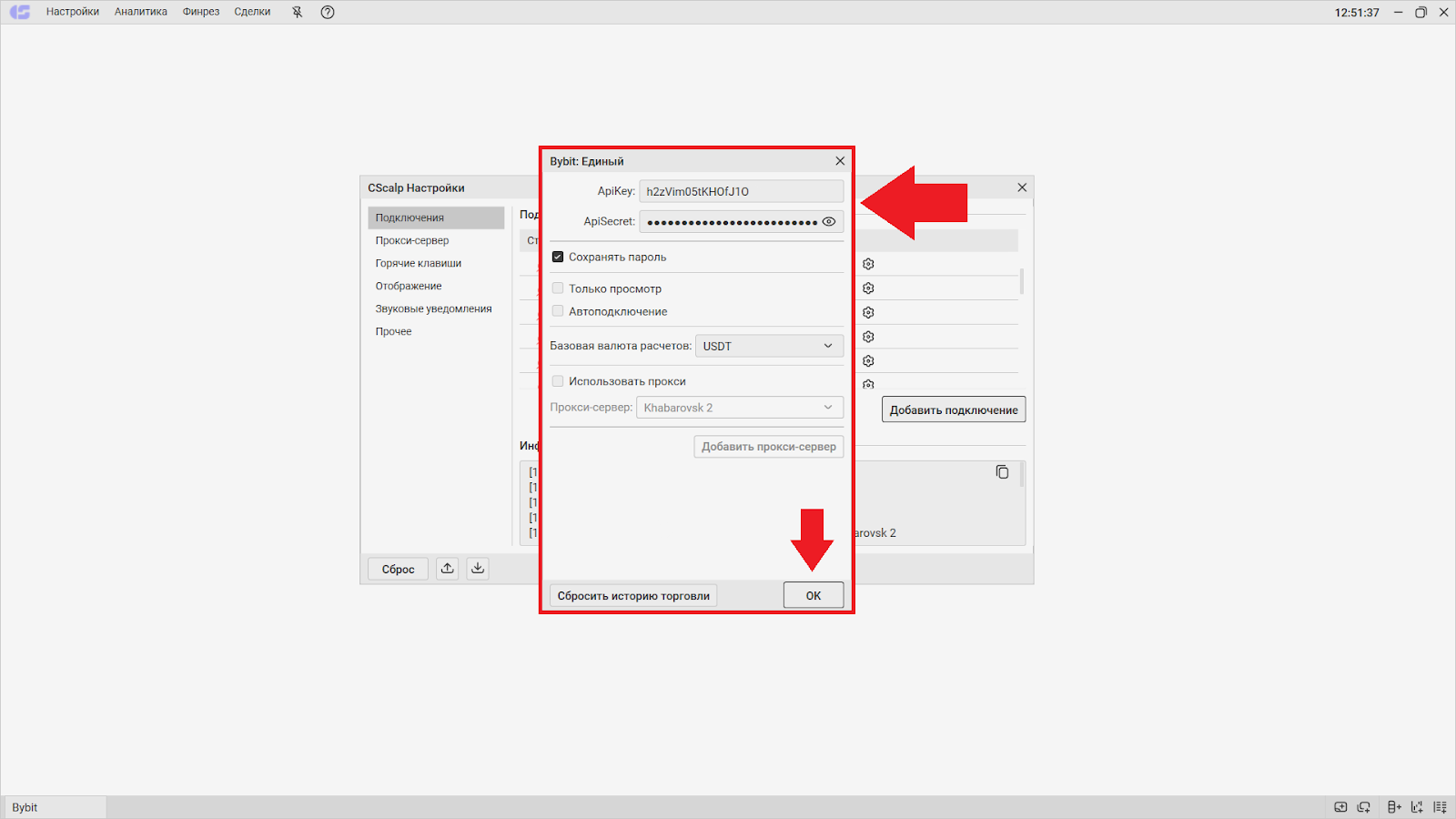Open topmost connection's gear settings icon

pyautogui.click(x=868, y=264)
